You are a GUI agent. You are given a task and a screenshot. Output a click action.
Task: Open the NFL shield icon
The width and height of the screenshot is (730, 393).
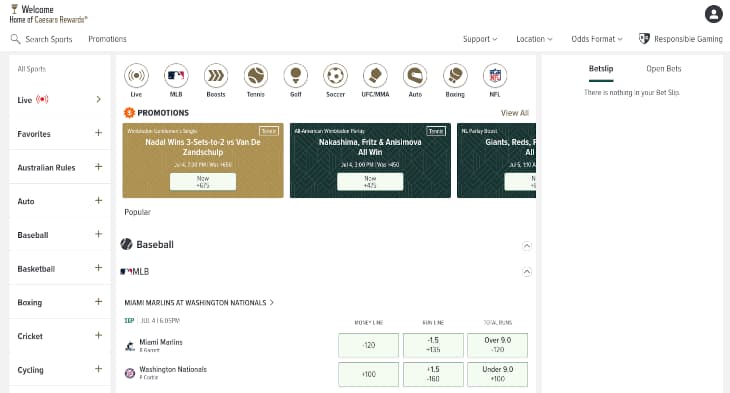click(x=495, y=75)
